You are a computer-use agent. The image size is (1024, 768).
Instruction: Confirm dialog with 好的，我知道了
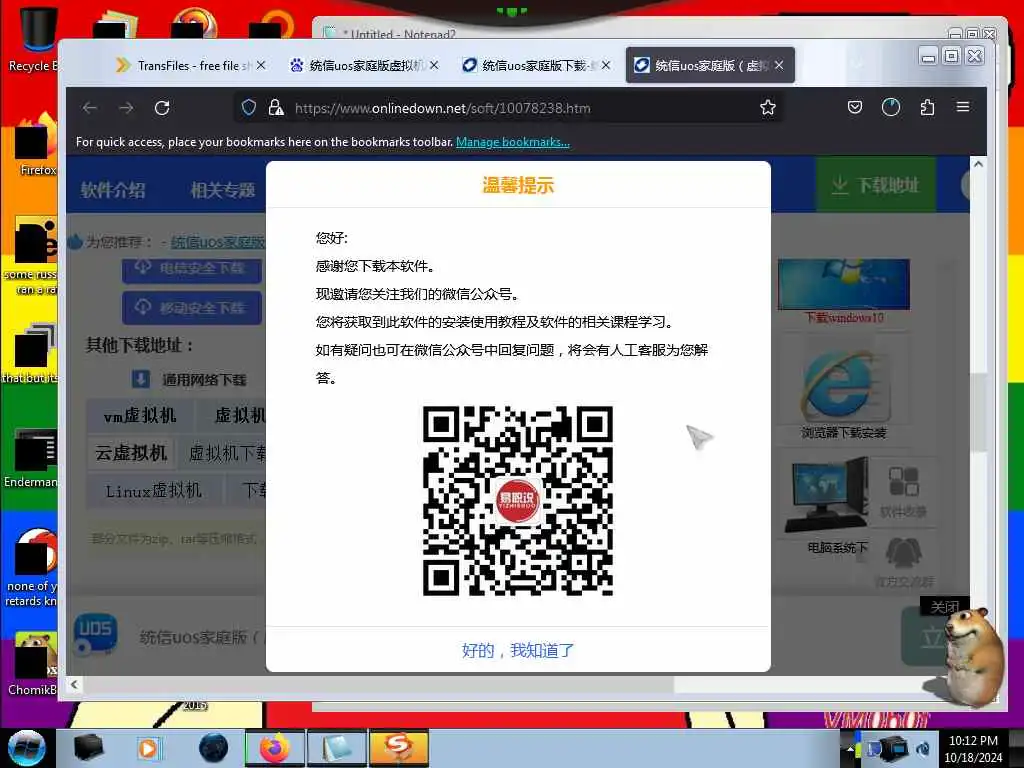(x=518, y=650)
